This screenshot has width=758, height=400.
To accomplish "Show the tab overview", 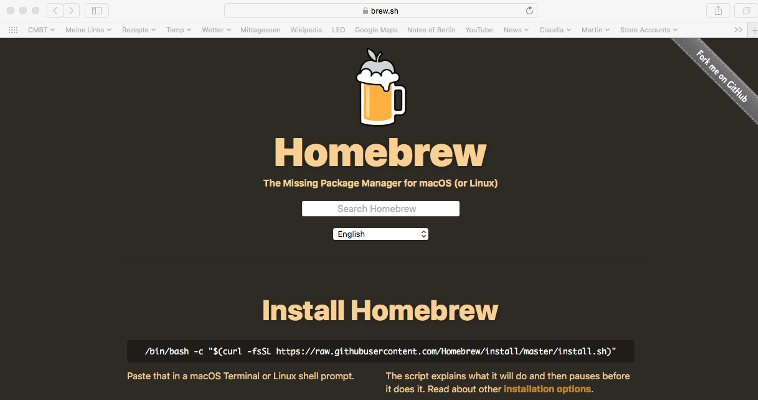I will click(745, 10).
